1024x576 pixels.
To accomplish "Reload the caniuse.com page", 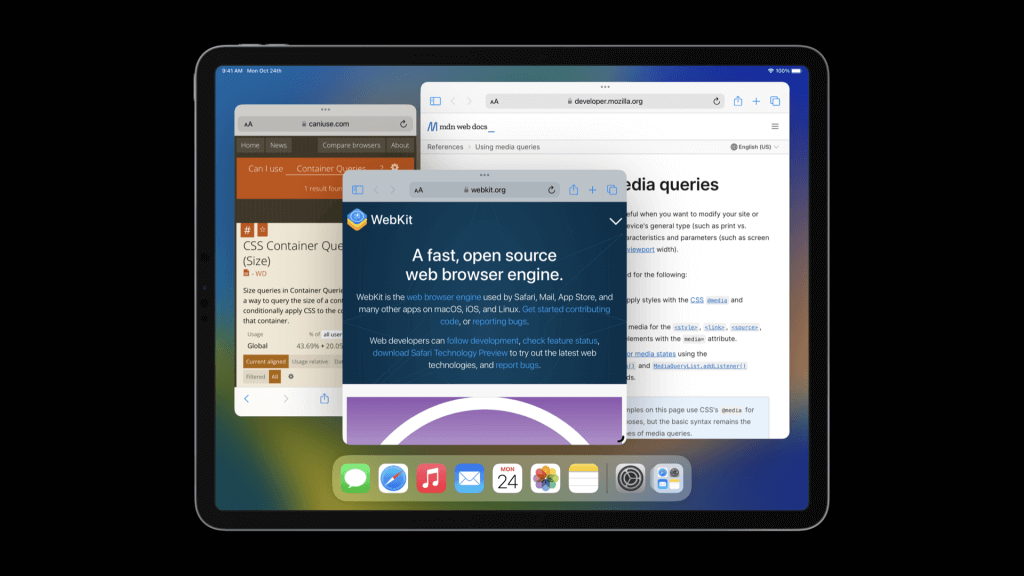I will click(403, 124).
